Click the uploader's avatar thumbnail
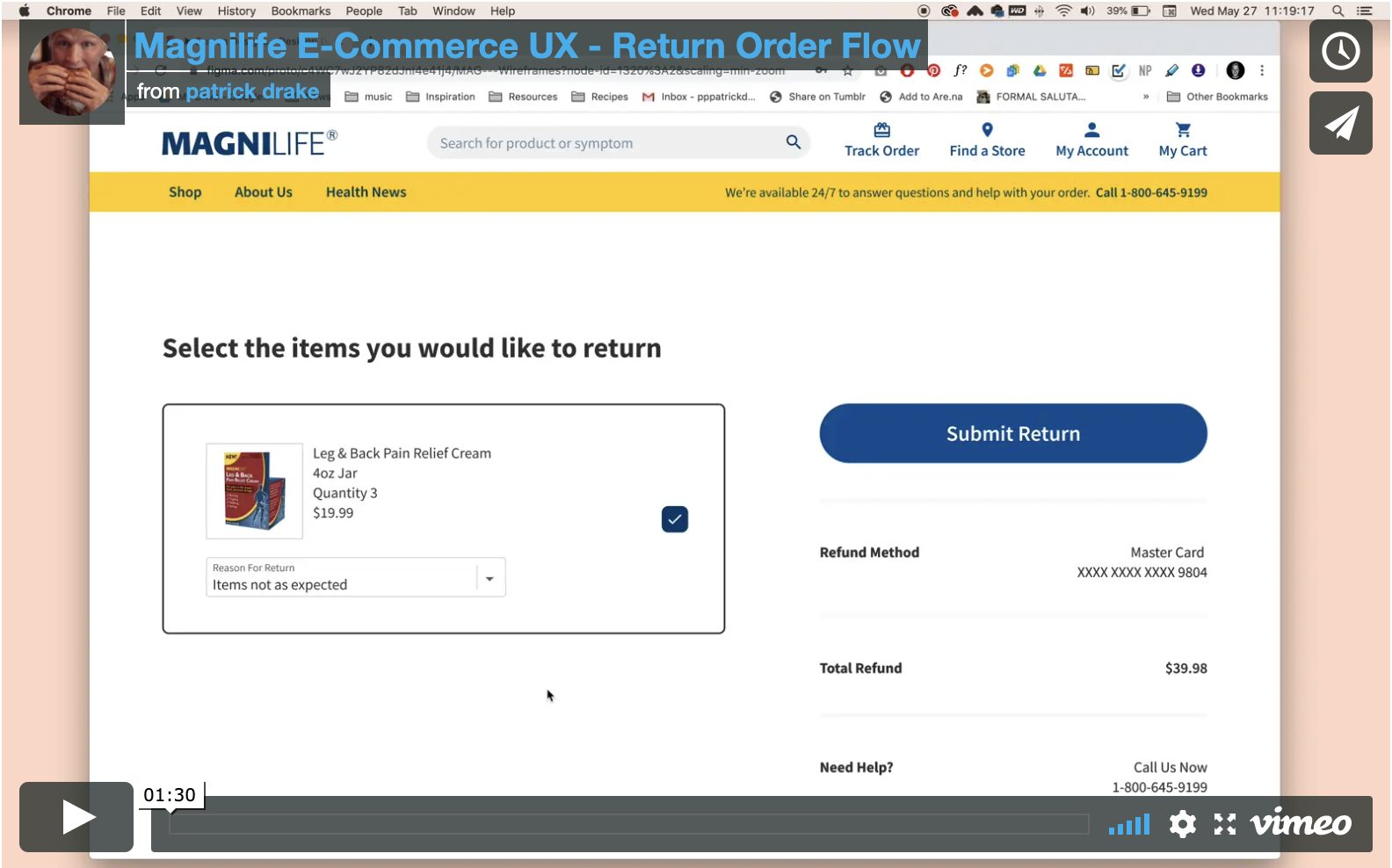This screenshot has width=1392, height=868. [x=72, y=72]
